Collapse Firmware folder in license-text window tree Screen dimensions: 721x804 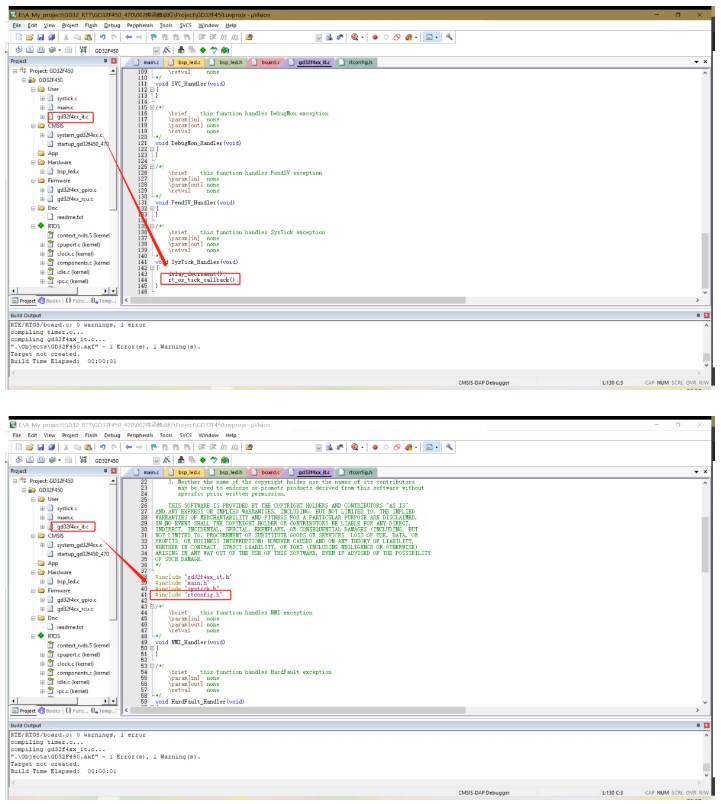coord(33,591)
